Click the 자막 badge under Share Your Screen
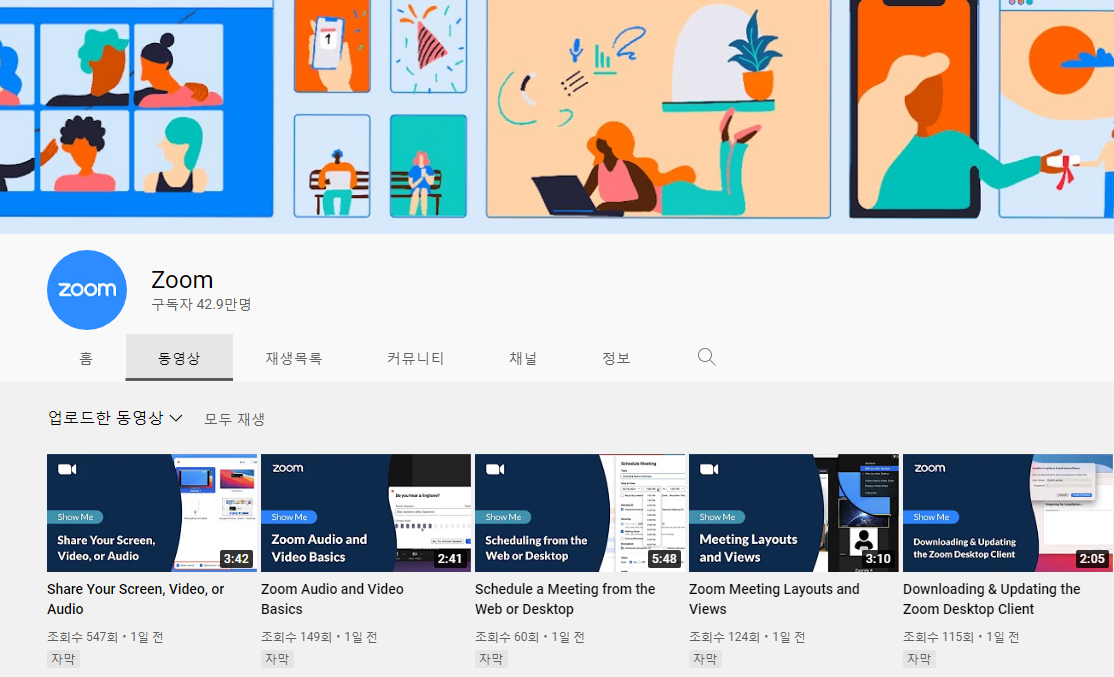The width and height of the screenshot is (1114, 677). click(63, 659)
